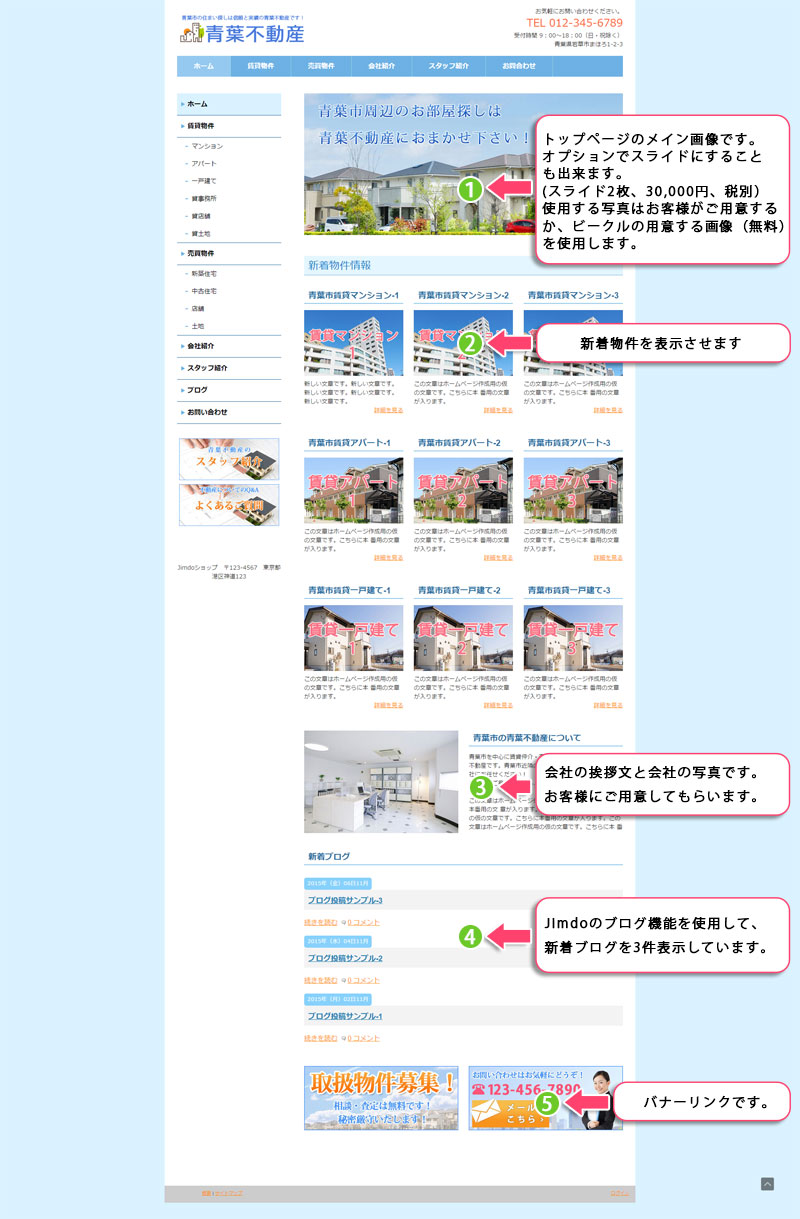
Task: Open 賃貸物件 in the top navigation bar
Action: click(x=260, y=66)
